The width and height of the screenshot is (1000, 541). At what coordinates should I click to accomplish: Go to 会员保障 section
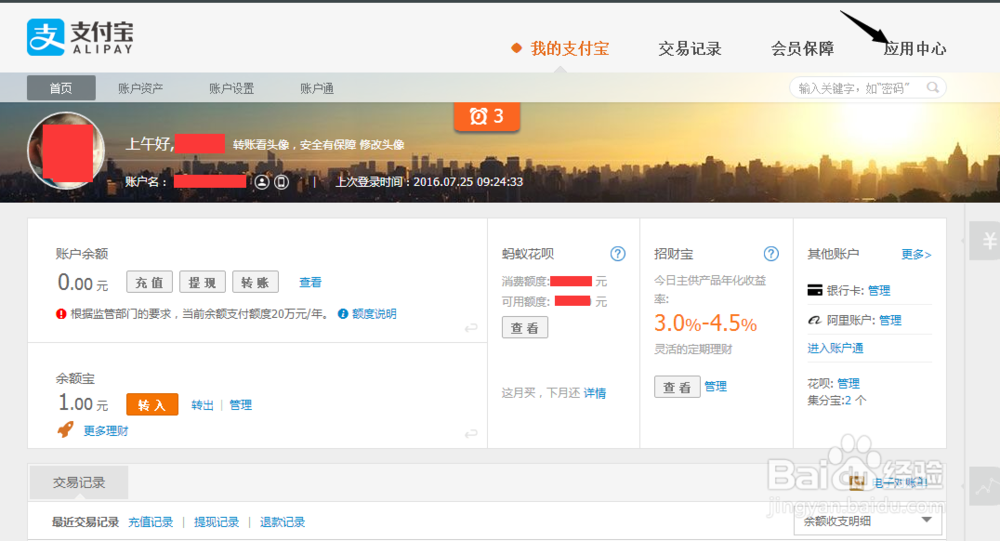[802, 48]
